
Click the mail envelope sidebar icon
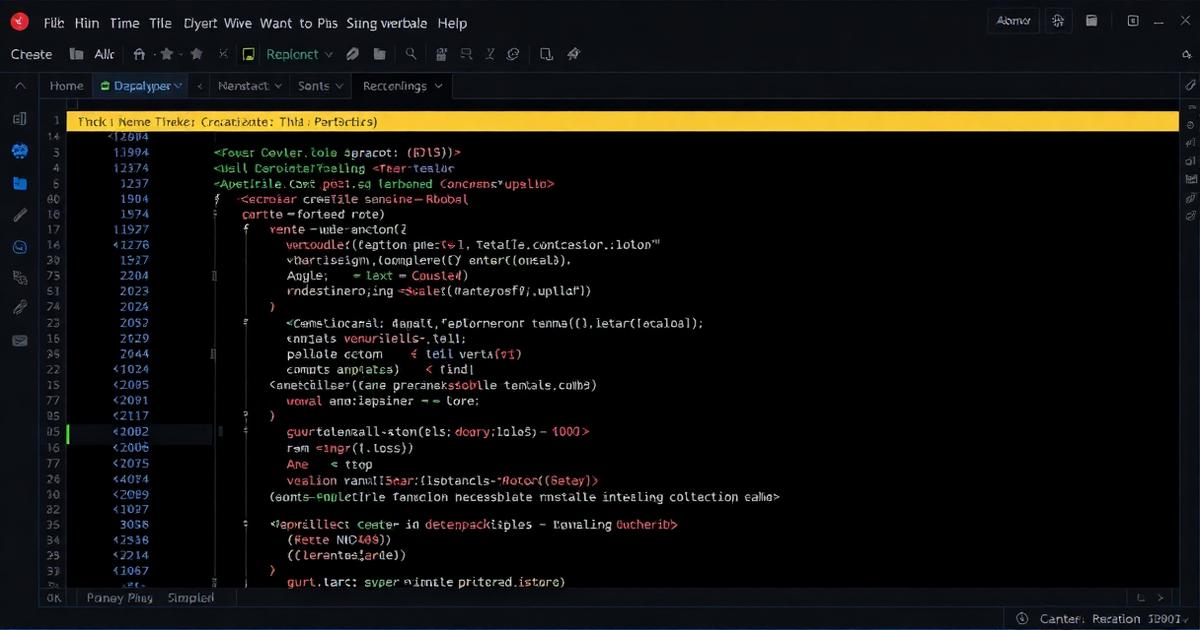[x=19, y=341]
